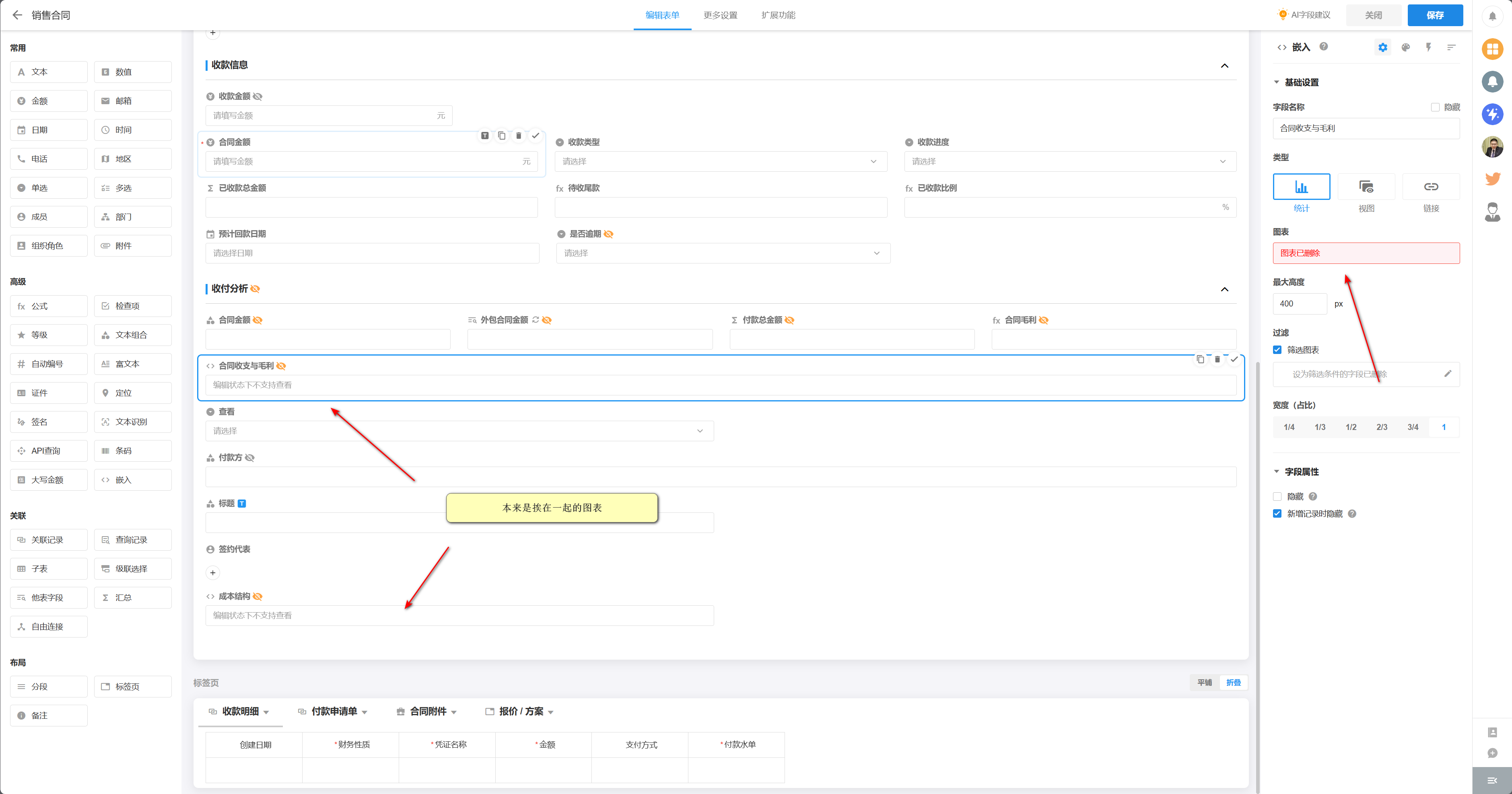Click the pencil edit icon for filter condition

pos(1448,374)
